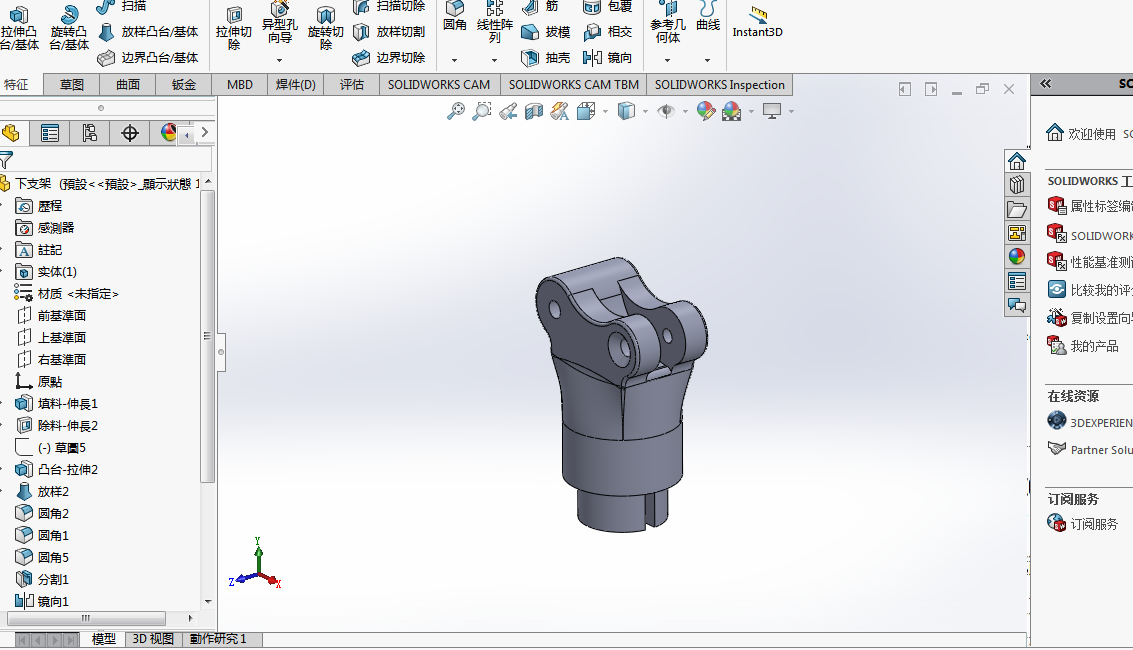Switch to 草图 (Sketch) tab
Image resolution: width=1133 pixels, height=650 pixels.
pyautogui.click(x=72, y=84)
